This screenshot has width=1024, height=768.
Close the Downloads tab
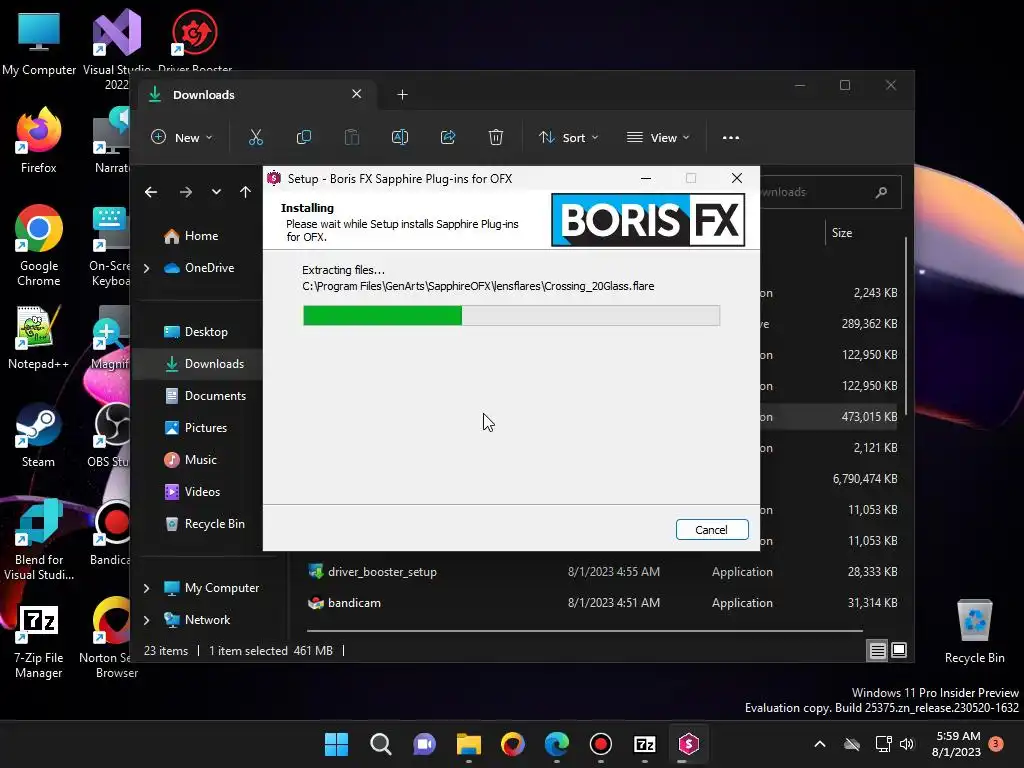(x=357, y=94)
